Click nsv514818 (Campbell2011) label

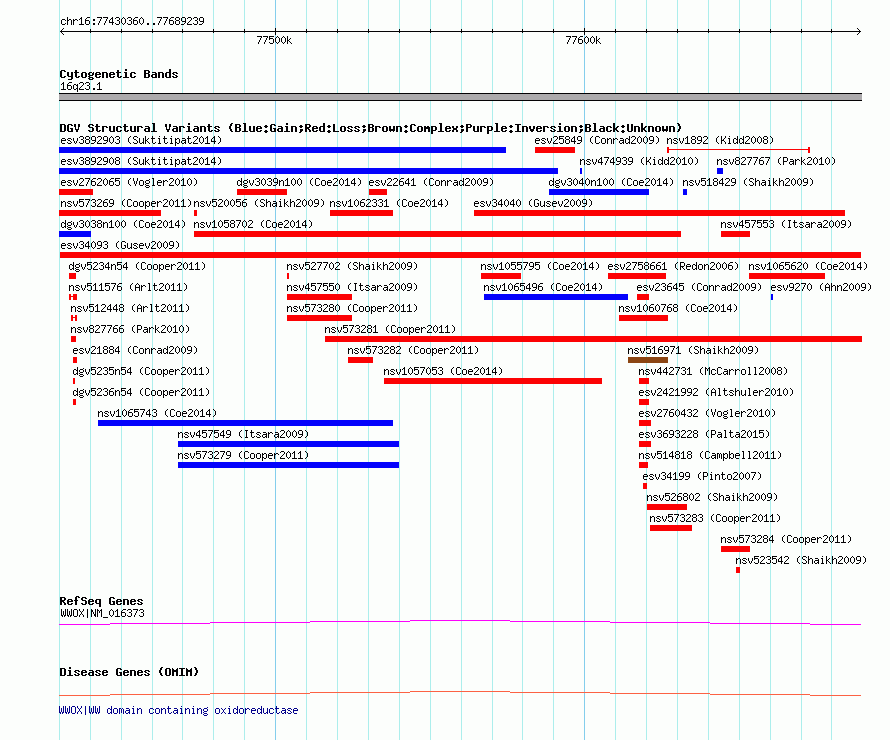pos(710,455)
